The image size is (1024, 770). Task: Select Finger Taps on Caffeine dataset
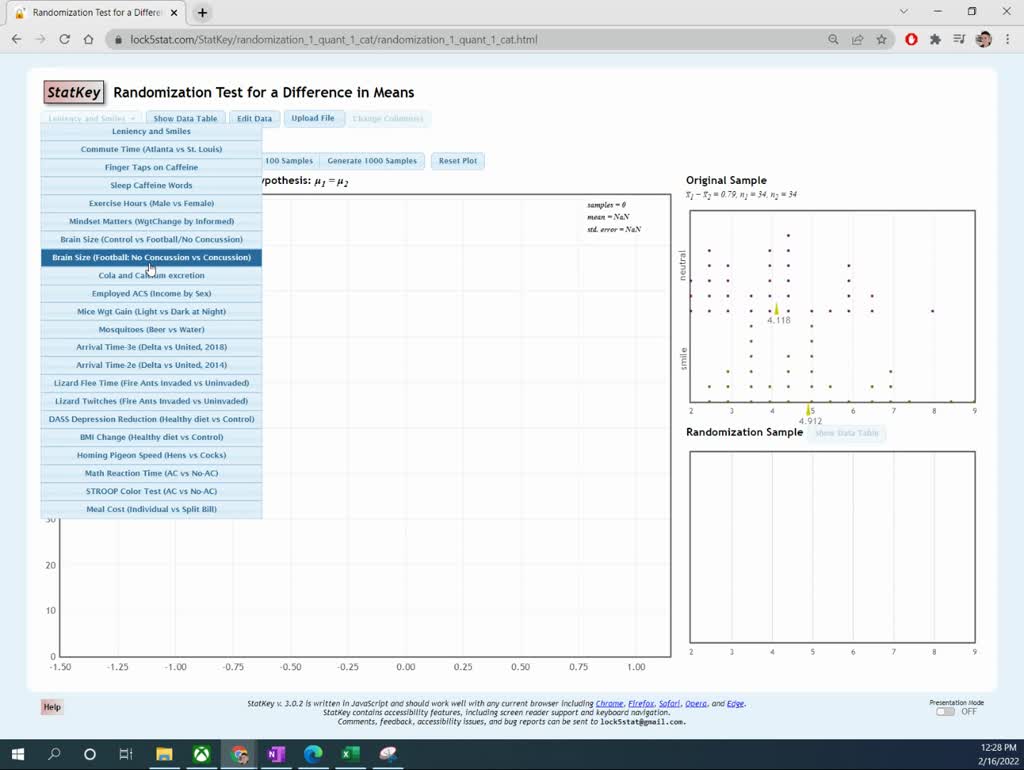tap(152, 167)
